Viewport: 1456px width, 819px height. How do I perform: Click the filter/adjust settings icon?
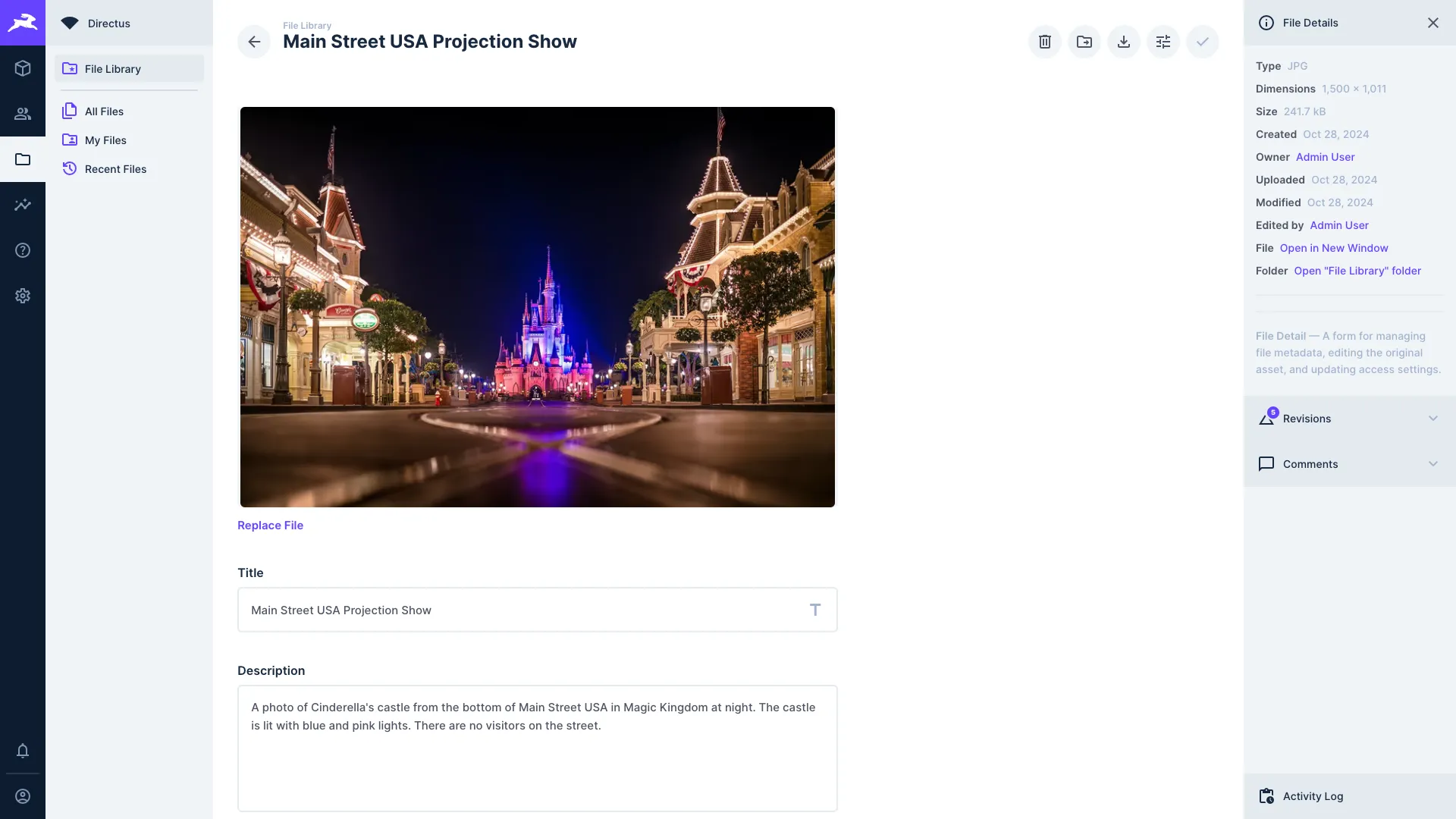[x=1163, y=41]
